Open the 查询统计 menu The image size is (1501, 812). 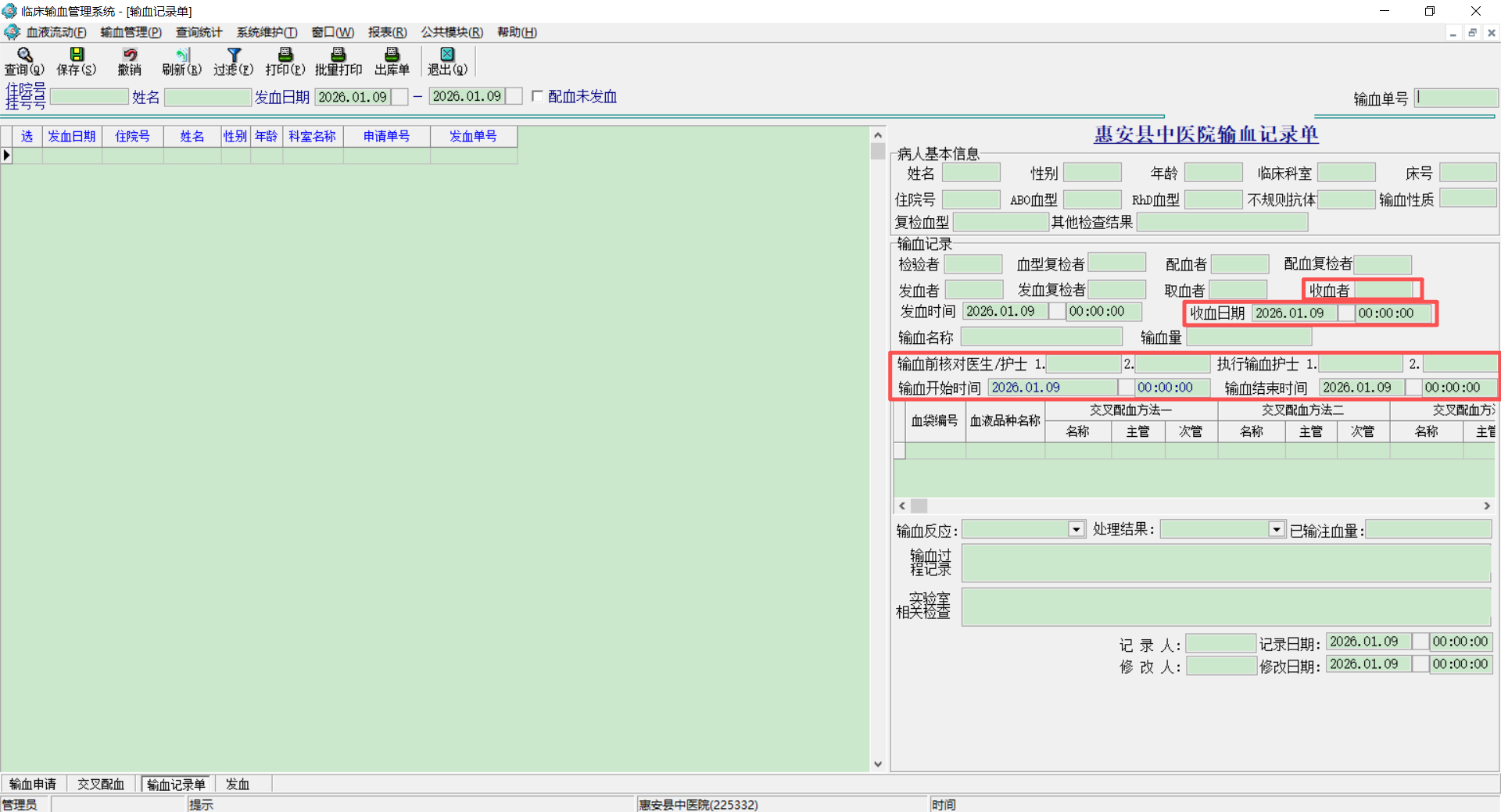[199, 32]
